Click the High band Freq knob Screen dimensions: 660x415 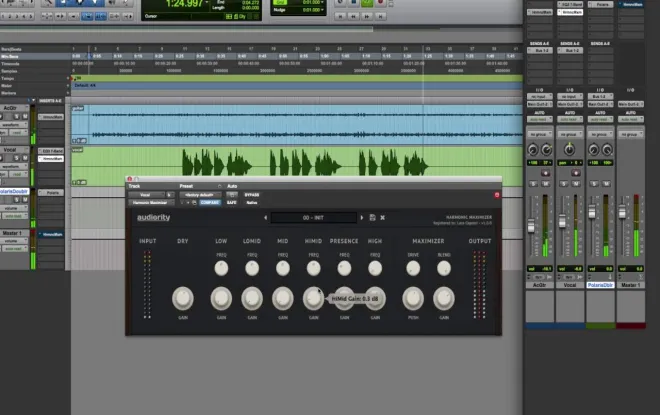(x=375, y=268)
